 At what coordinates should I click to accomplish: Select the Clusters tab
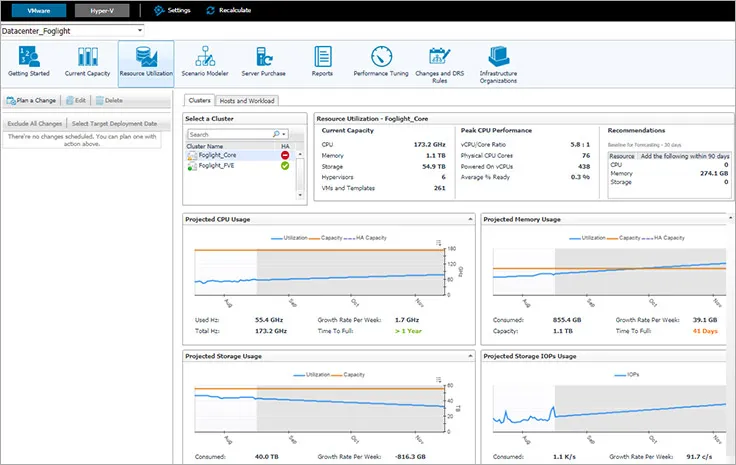[x=199, y=100]
